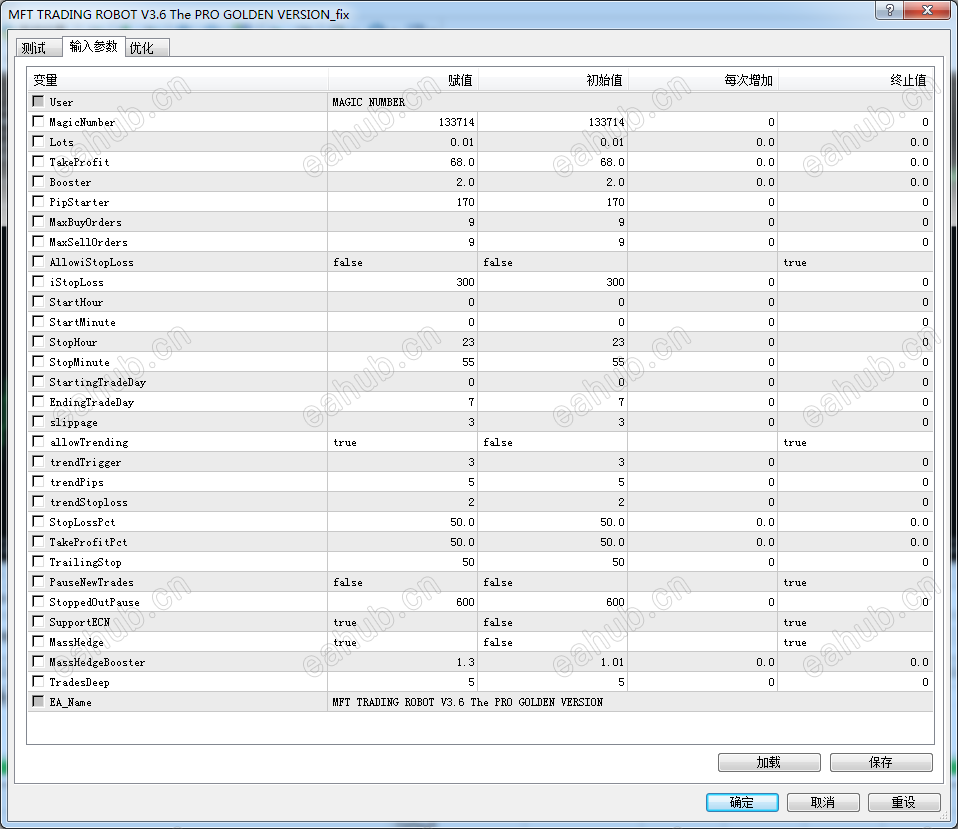This screenshot has width=958, height=829.
Task: Close the MFT Trading Robot dialog
Action: coord(927,10)
